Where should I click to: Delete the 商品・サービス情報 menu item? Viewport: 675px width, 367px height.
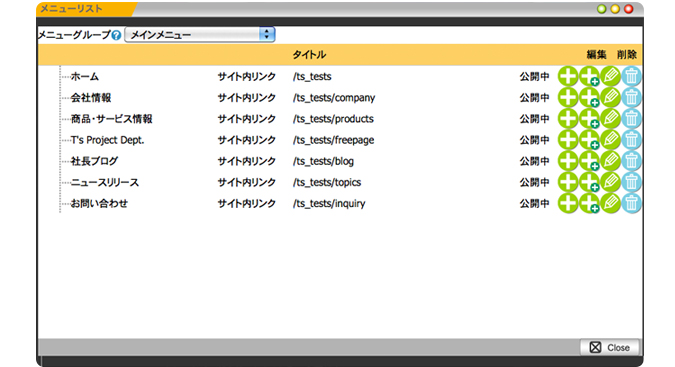[x=631, y=118]
